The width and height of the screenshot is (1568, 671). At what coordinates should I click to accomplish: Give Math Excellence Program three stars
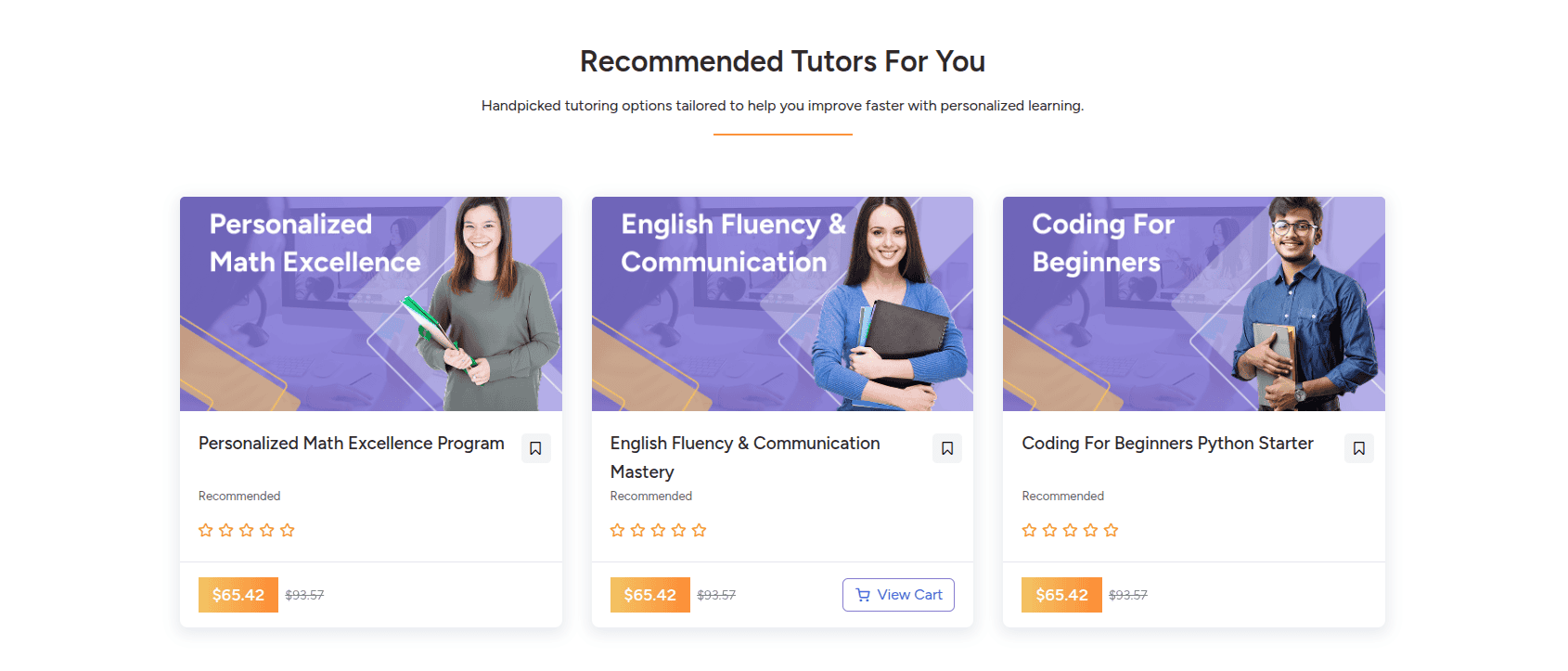pos(247,530)
